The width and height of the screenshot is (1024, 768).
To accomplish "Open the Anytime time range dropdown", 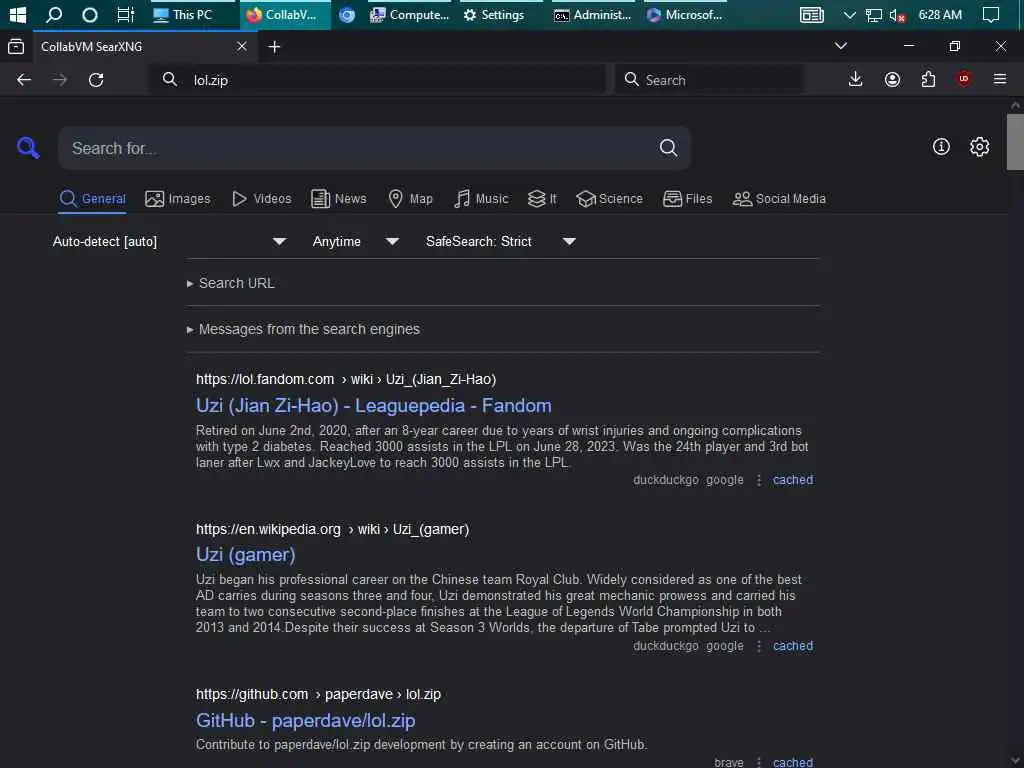I will coord(356,242).
